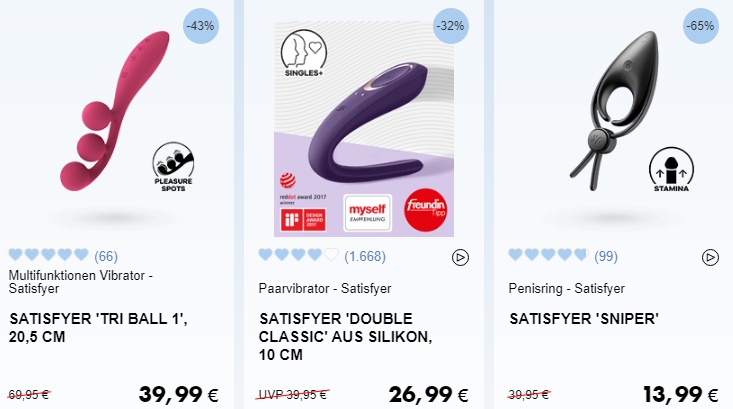Click the 26,99 € price
The height and width of the screenshot is (409, 733).
point(428,395)
